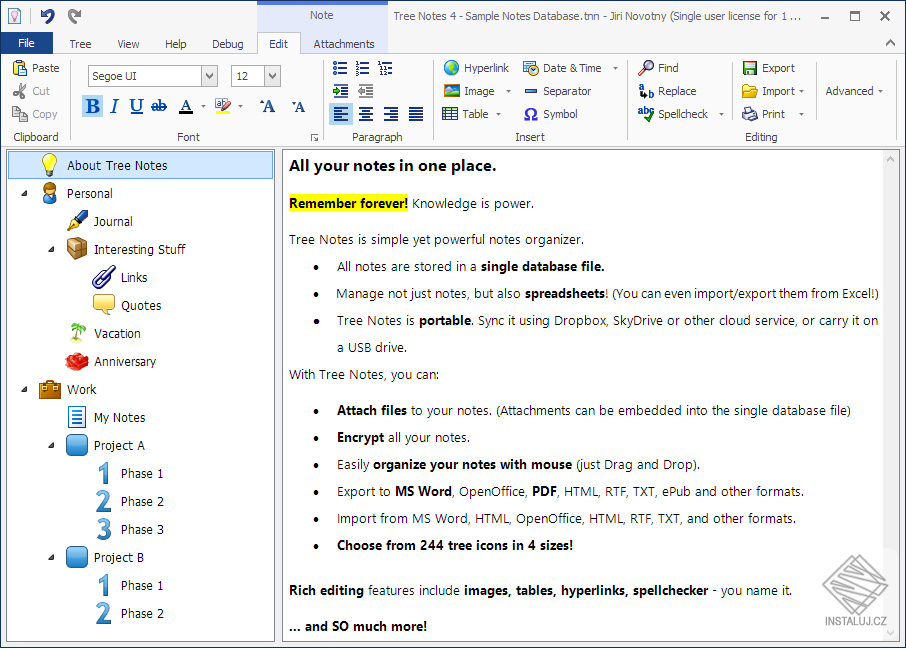The height and width of the screenshot is (648, 906).
Task: Apply the font color A button
Action: pos(186,106)
